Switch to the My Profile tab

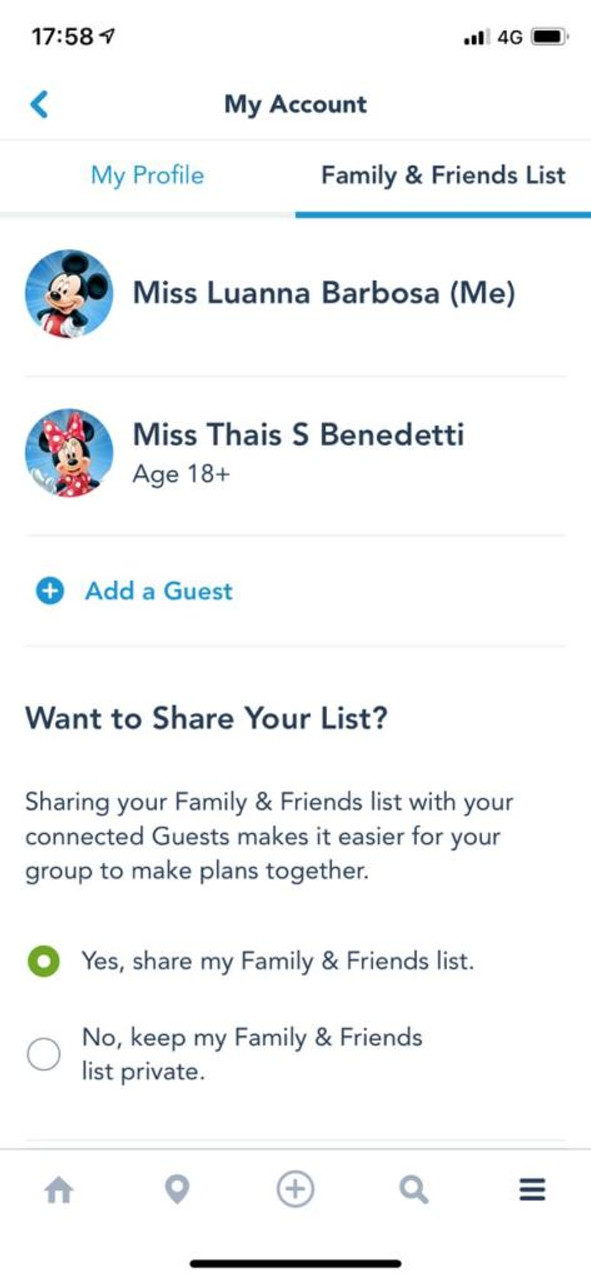147,176
